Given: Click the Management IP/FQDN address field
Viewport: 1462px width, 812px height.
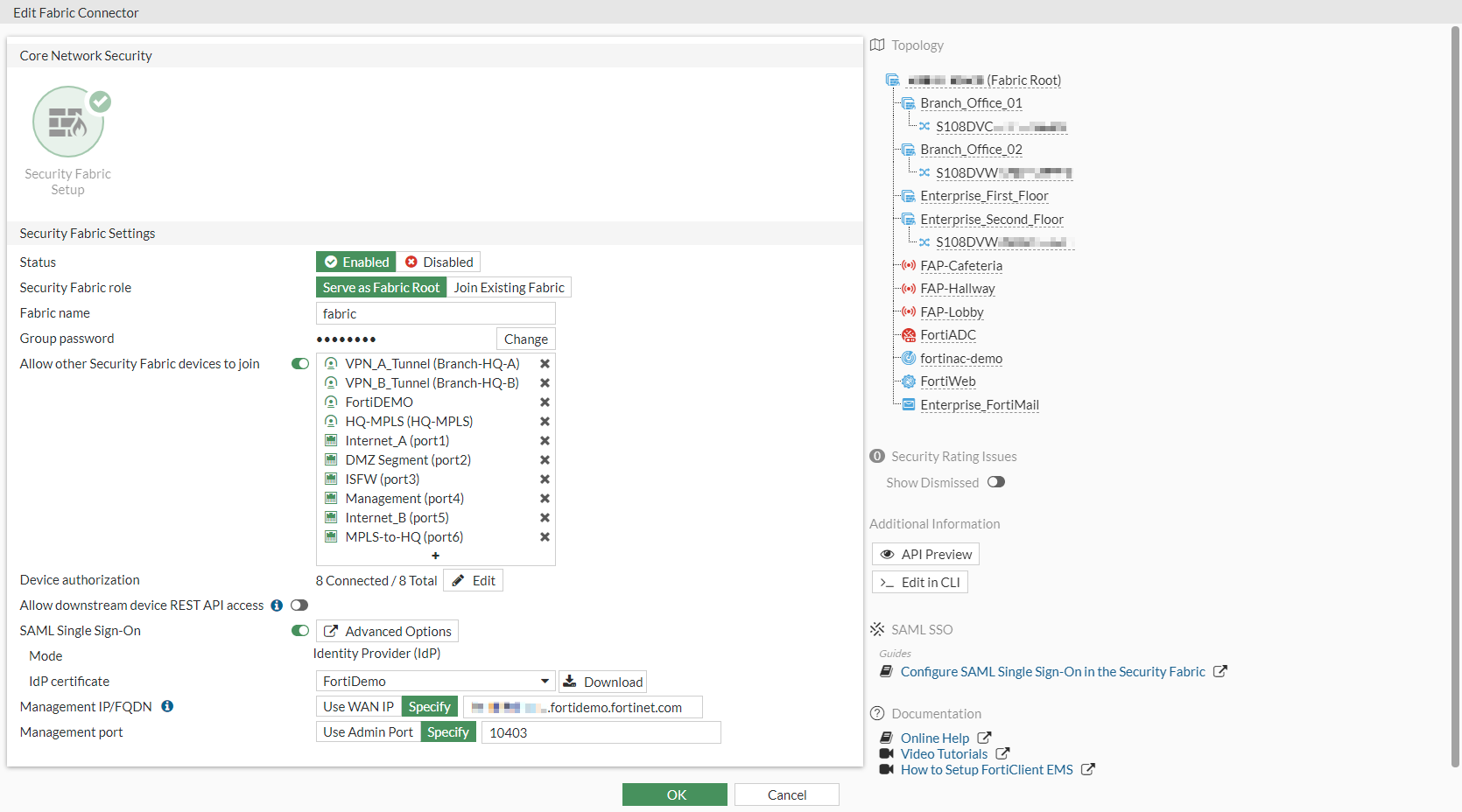Looking at the screenshot, I should pyautogui.click(x=583, y=707).
